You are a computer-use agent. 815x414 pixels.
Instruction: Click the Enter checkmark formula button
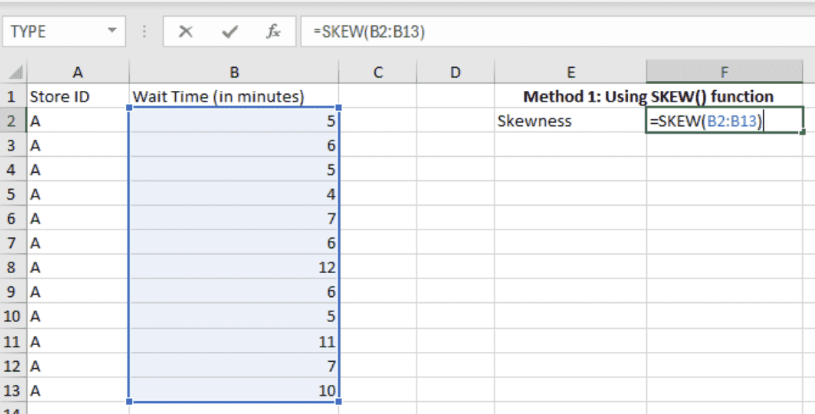[230, 31]
